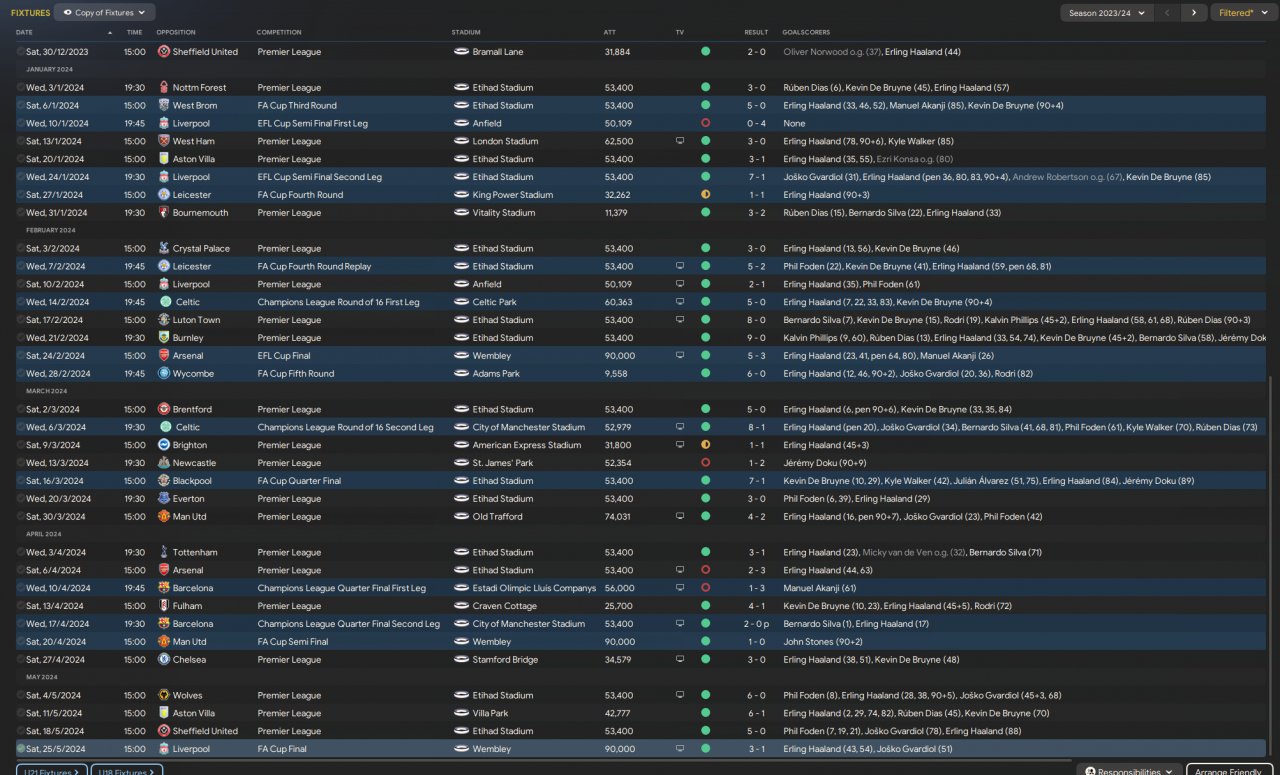
Task: Click the stadium icon beside Craven Cottage
Action: tap(461, 606)
